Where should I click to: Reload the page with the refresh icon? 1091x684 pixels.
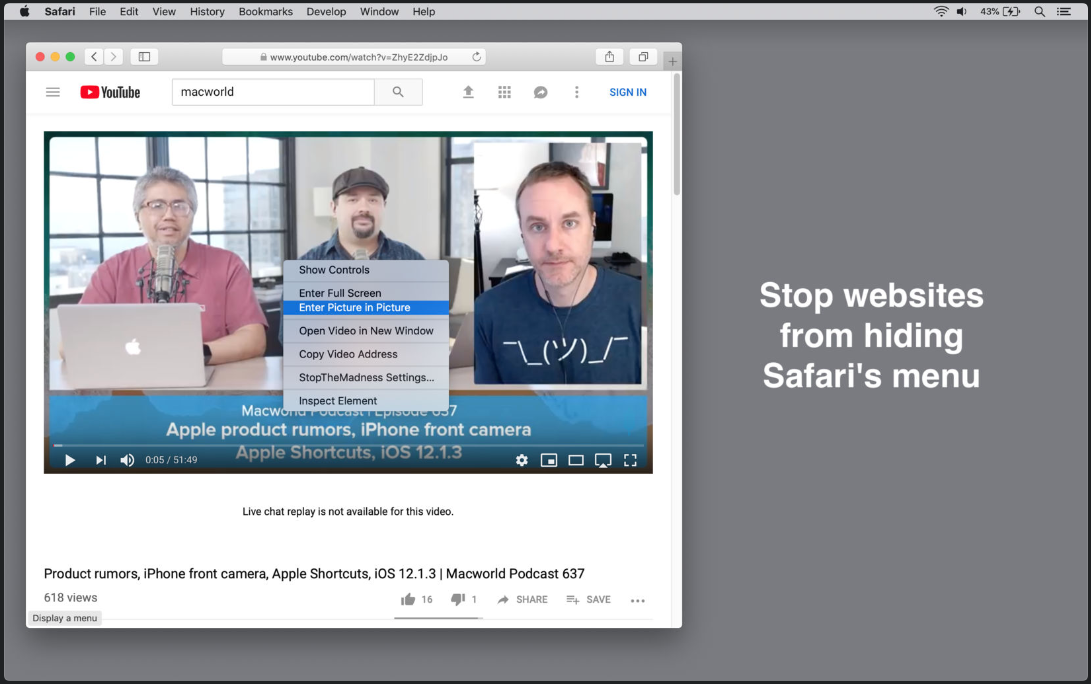pos(477,56)
